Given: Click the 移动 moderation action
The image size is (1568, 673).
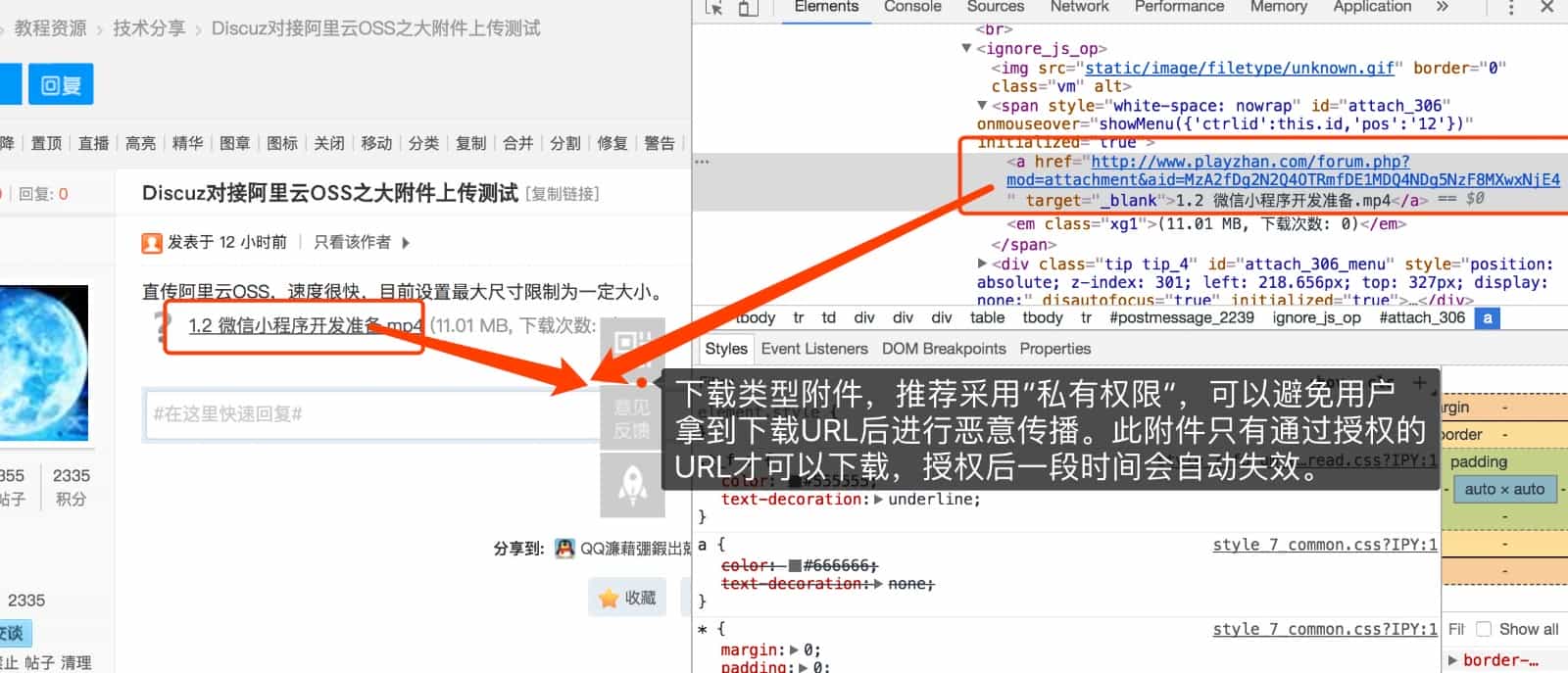Looking at the screenshot, I should [x=376, y=143].
